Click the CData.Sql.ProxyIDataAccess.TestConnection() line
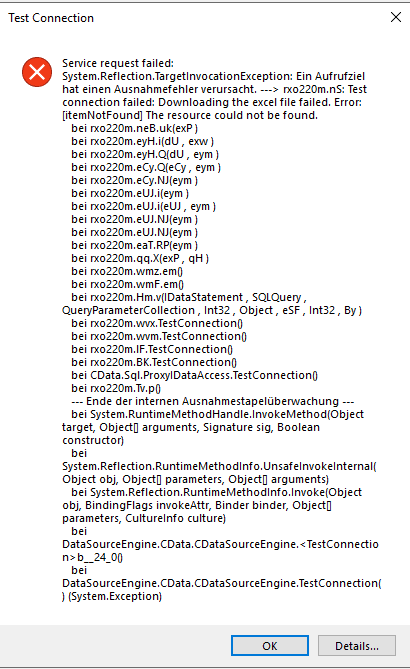The width and height of the screenshot is (410, 669). tap(195, 375)
